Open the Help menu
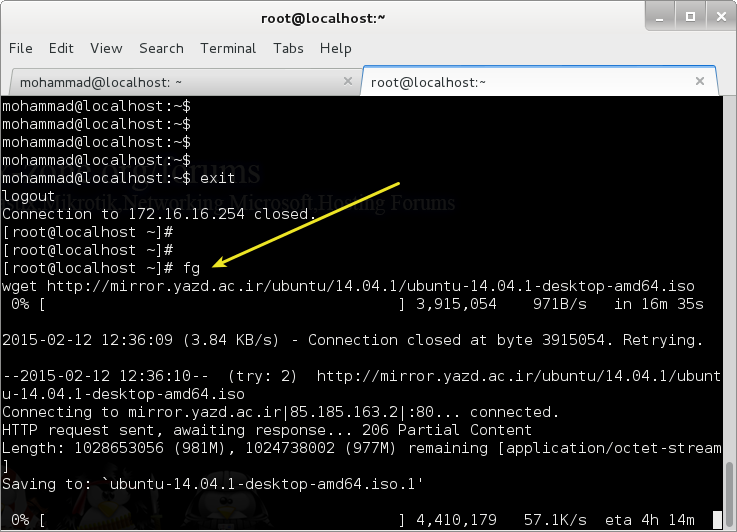This screenshot has width=737, height=532. [x=335, y=48]
